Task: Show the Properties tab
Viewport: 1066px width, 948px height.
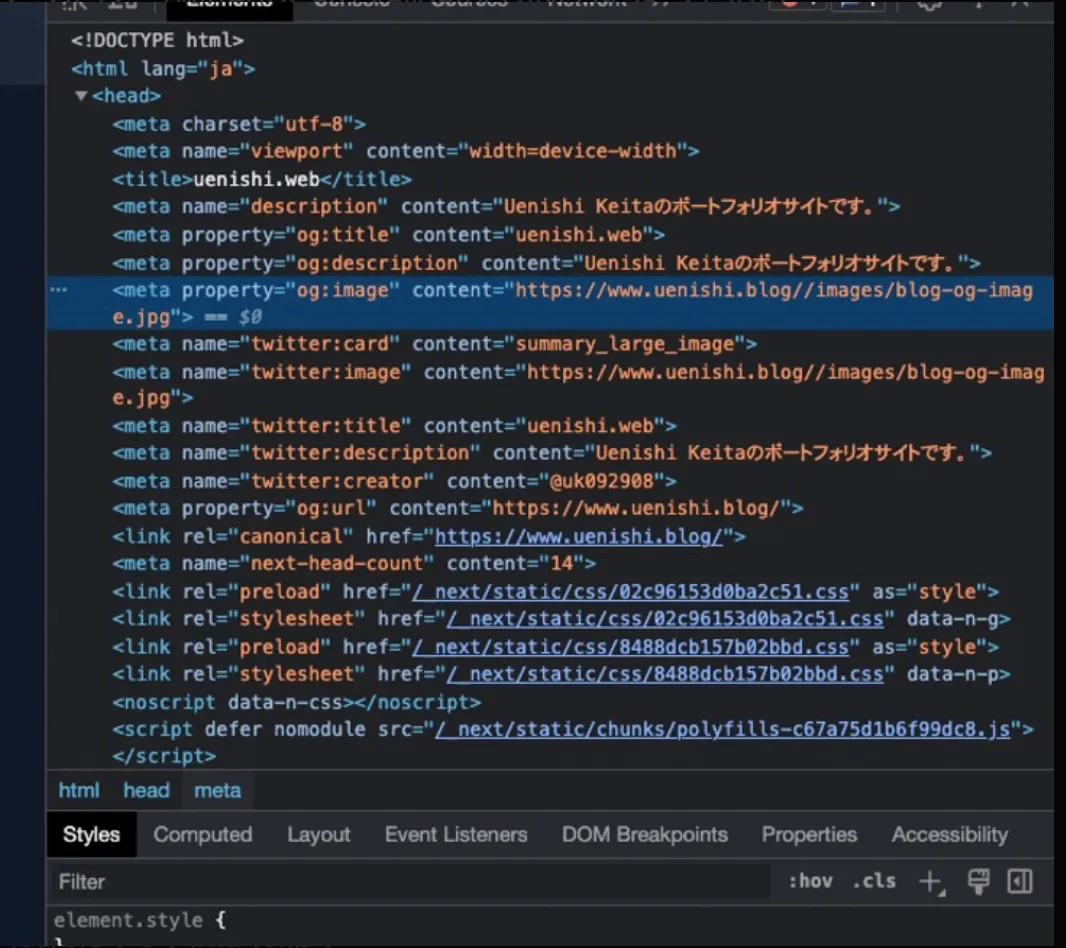Action: [x=809, y=835]
